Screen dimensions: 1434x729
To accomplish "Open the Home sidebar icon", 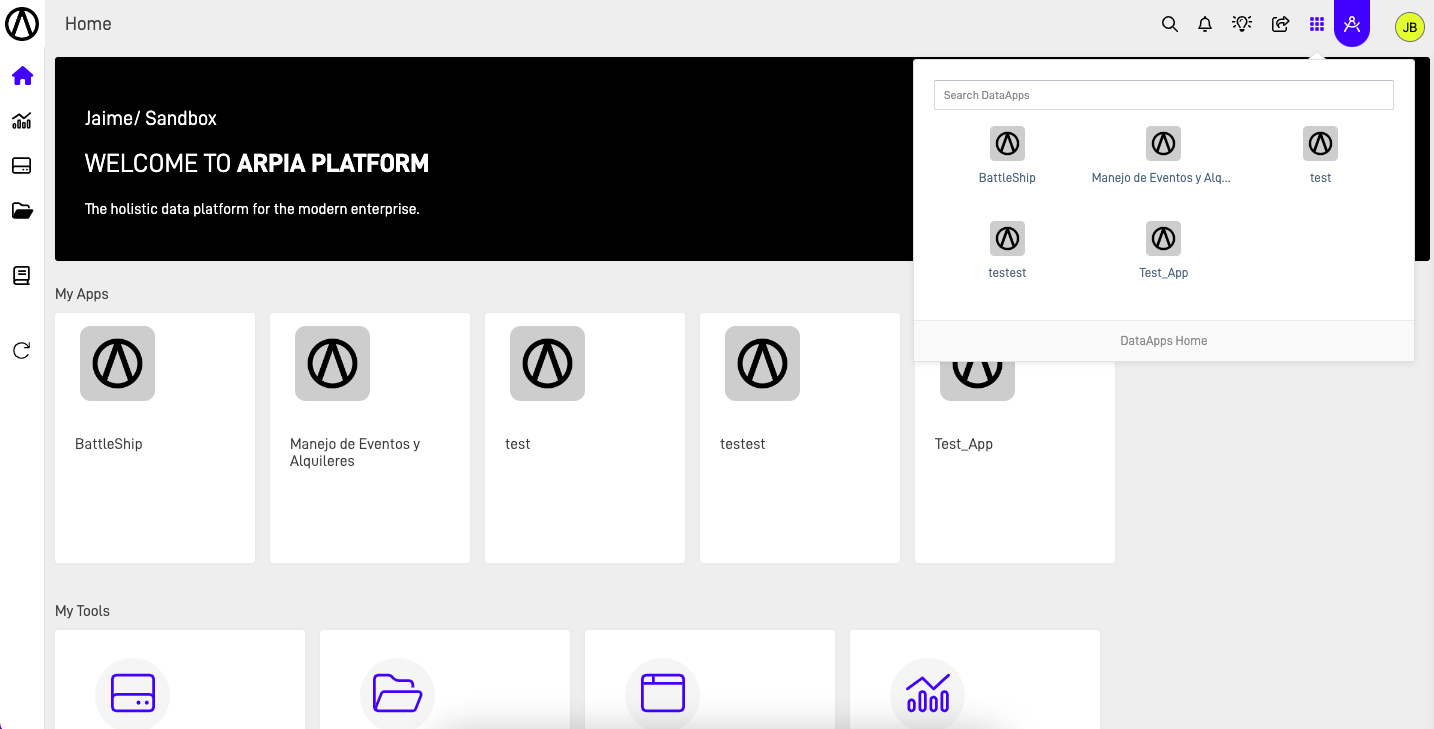I will 22,76.
